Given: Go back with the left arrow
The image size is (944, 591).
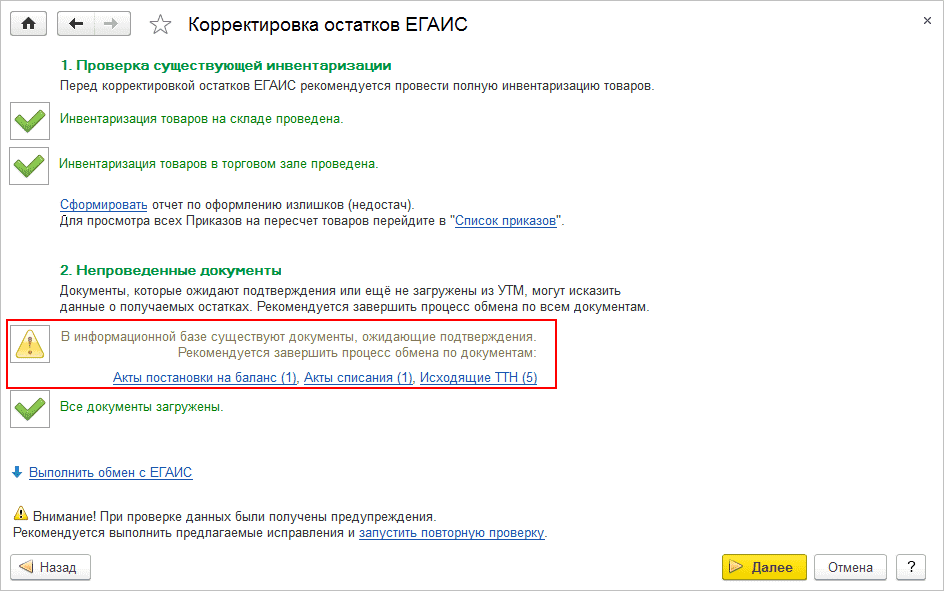Looking at the screenshot, I should click(76, 23).
